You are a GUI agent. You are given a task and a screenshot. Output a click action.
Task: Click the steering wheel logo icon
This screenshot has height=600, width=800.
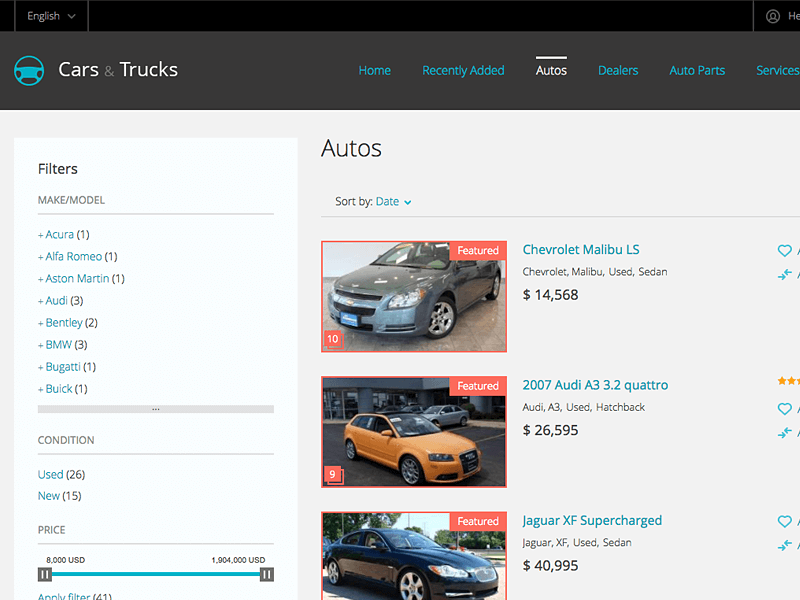point(29,70)
